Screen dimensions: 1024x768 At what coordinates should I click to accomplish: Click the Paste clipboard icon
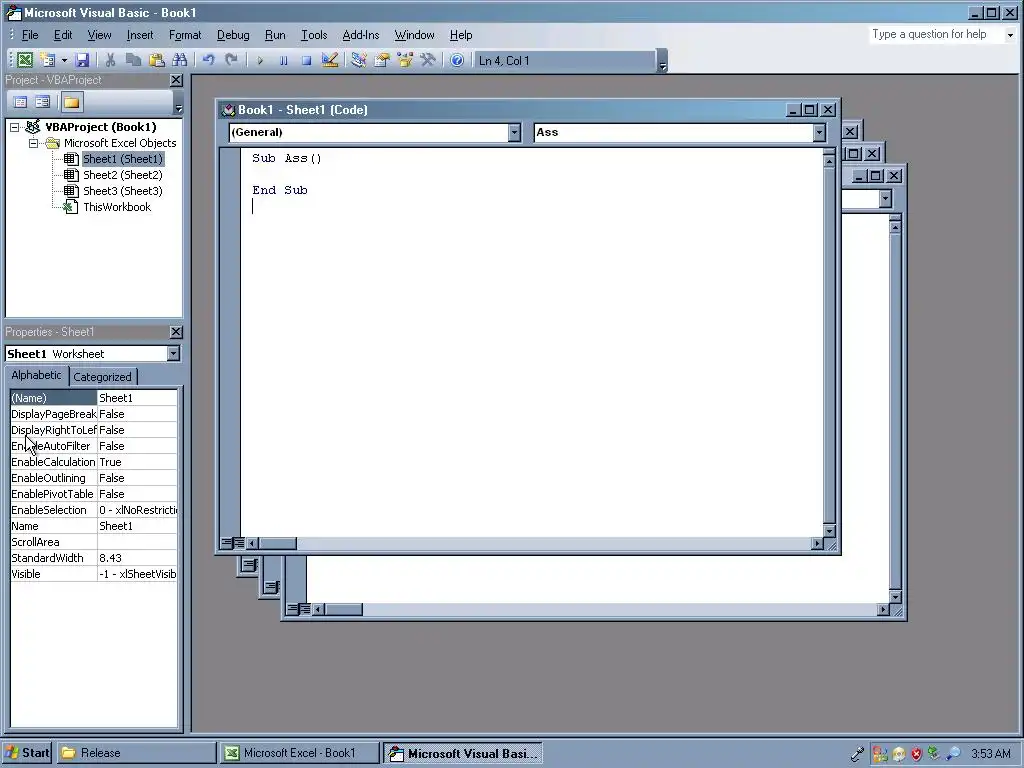[157, 61]
